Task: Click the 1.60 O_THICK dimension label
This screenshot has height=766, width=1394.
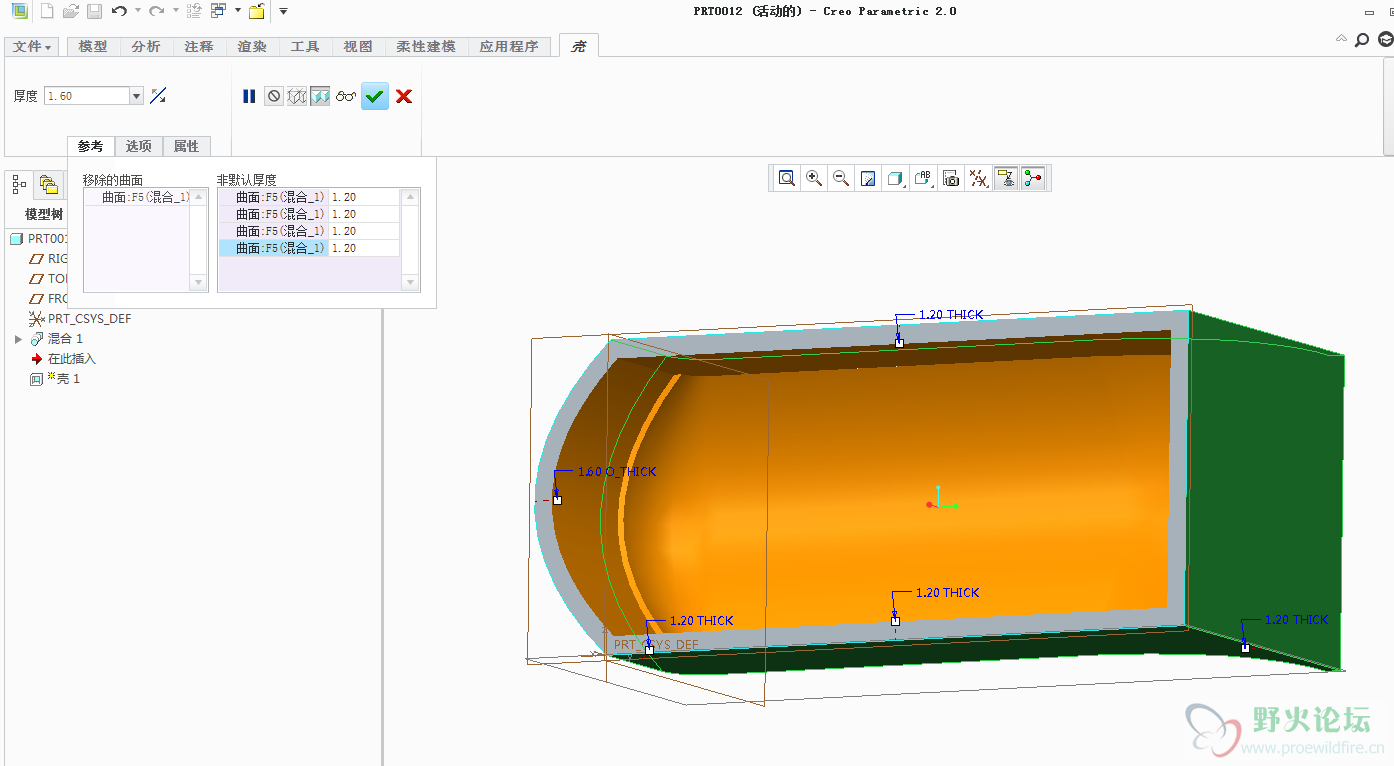Action: (x=617, y=471)
